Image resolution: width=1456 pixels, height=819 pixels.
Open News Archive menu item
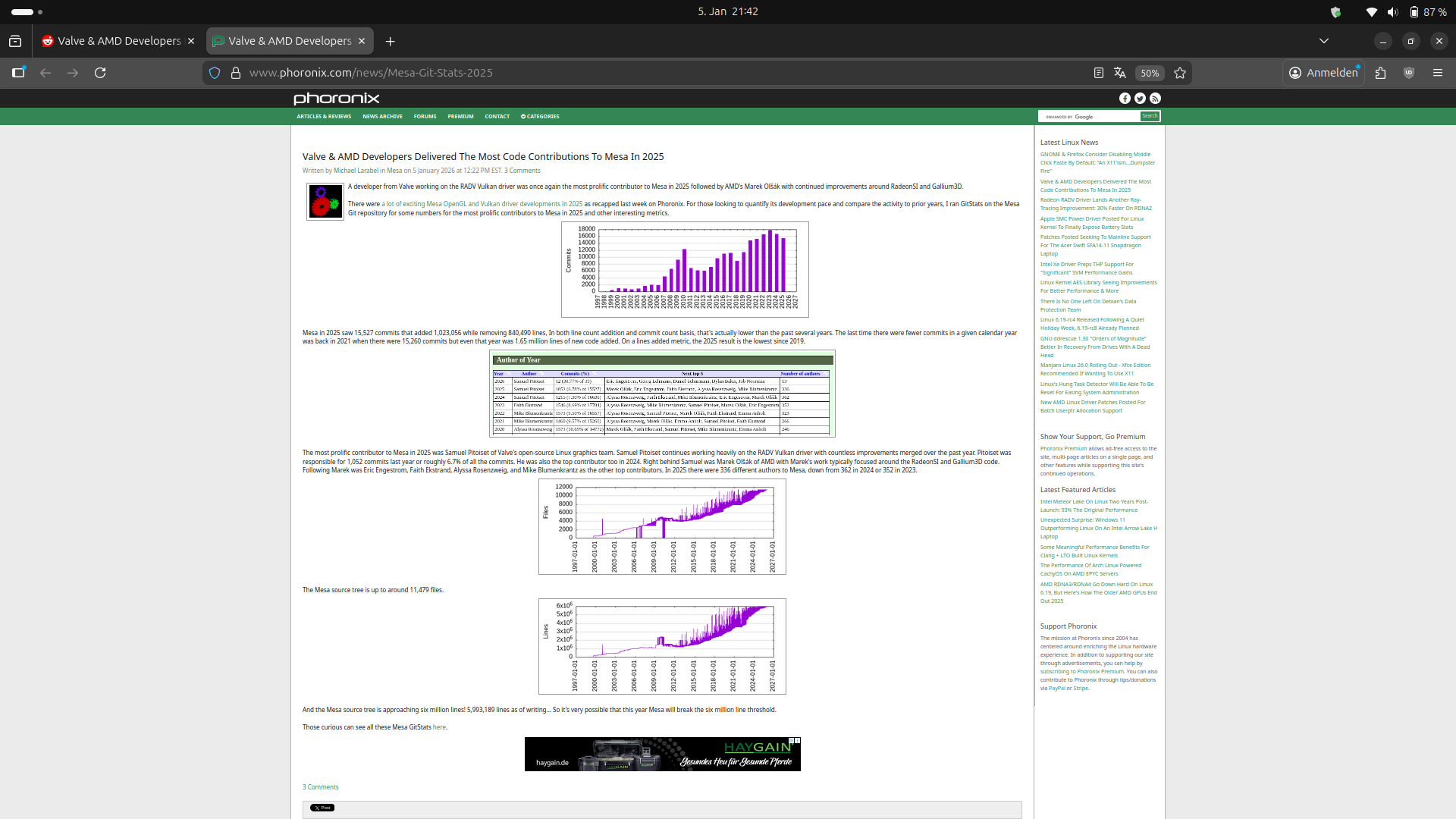point(382,117)
